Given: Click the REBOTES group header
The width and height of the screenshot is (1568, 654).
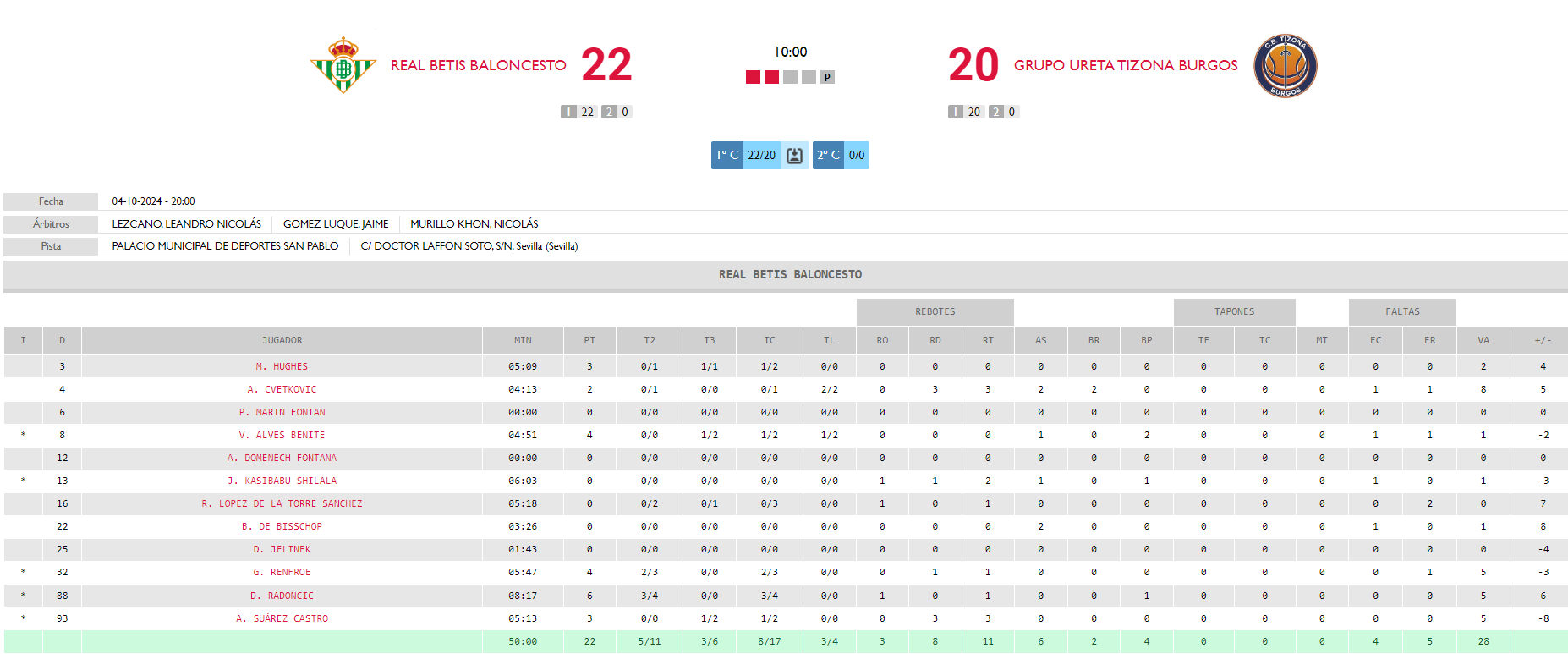Looking at the screenshot, I should pyautogui.click(x=935, y=311).
